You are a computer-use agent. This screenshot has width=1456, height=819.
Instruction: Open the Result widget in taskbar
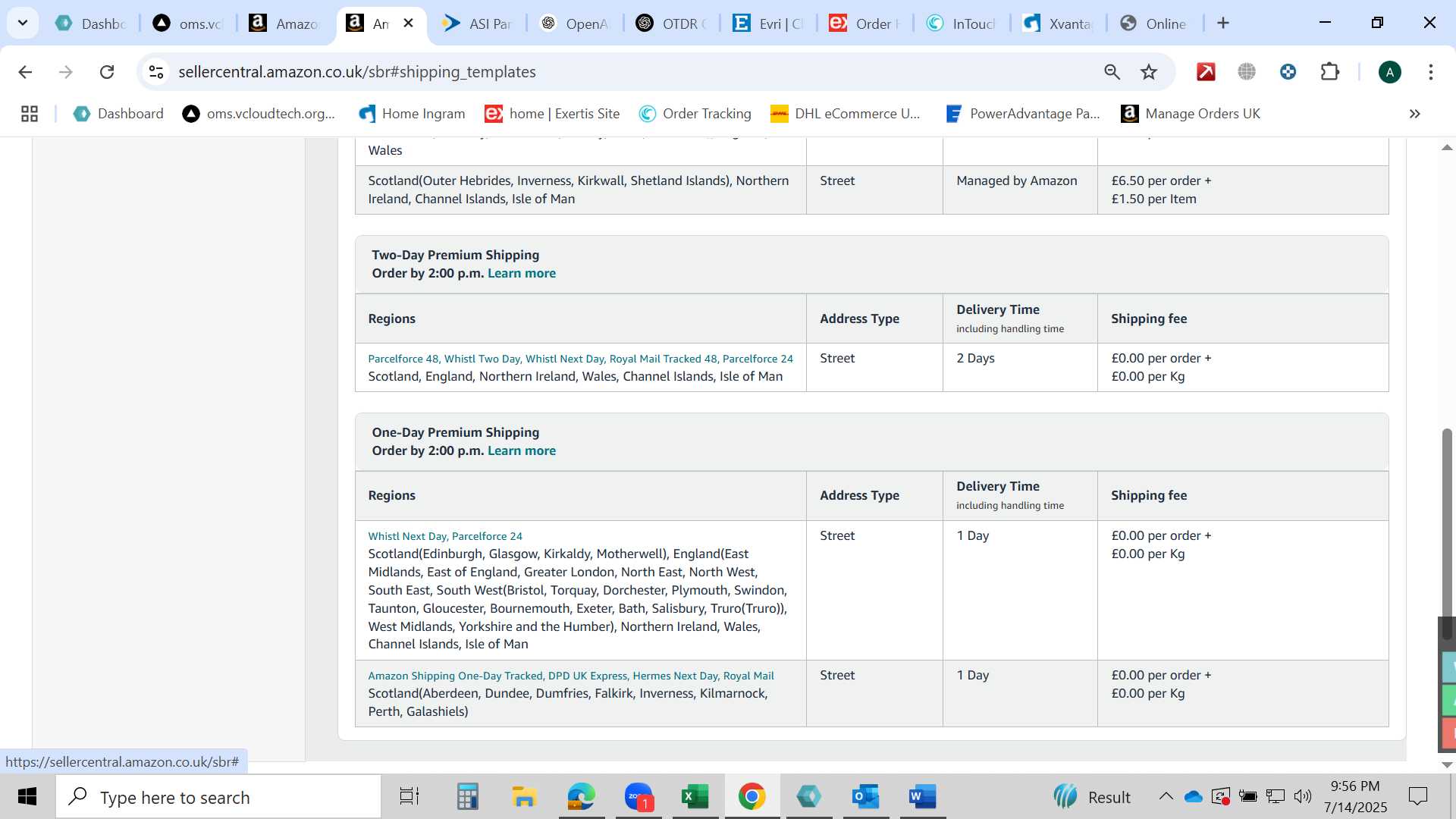(1092, 797)
